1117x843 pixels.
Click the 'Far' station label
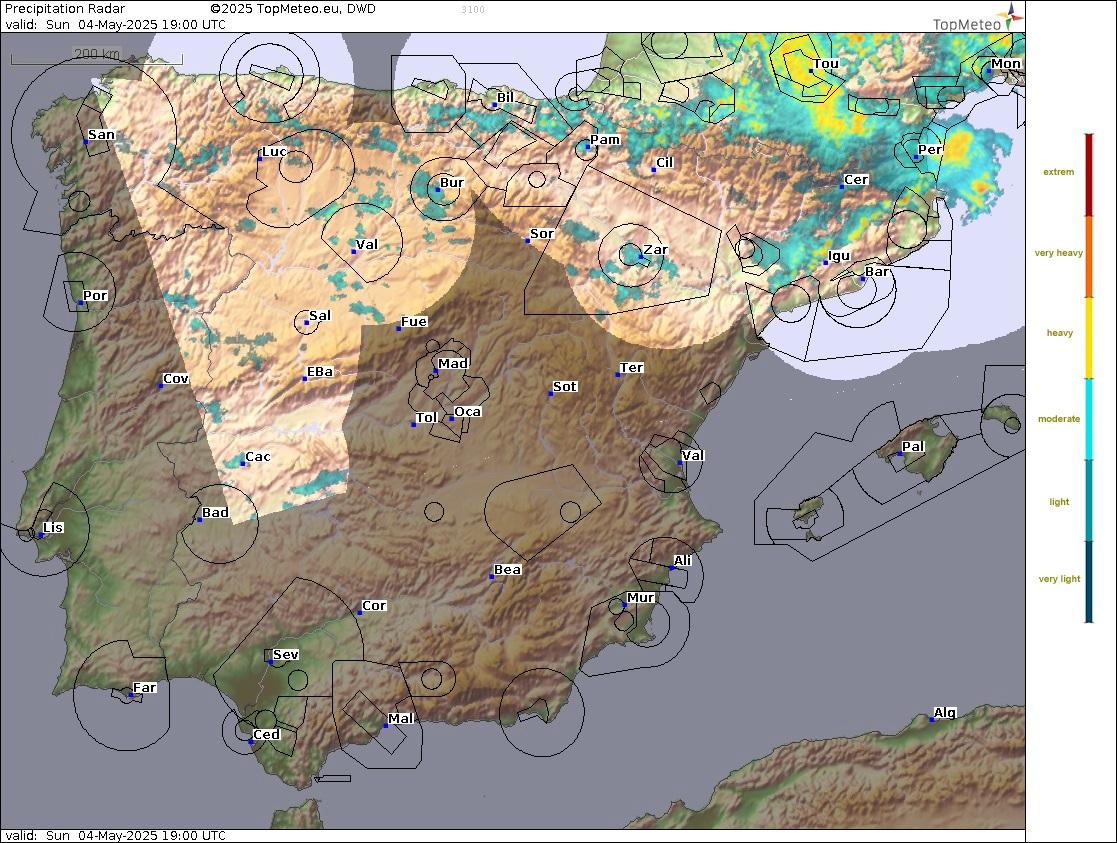(145, 688)
